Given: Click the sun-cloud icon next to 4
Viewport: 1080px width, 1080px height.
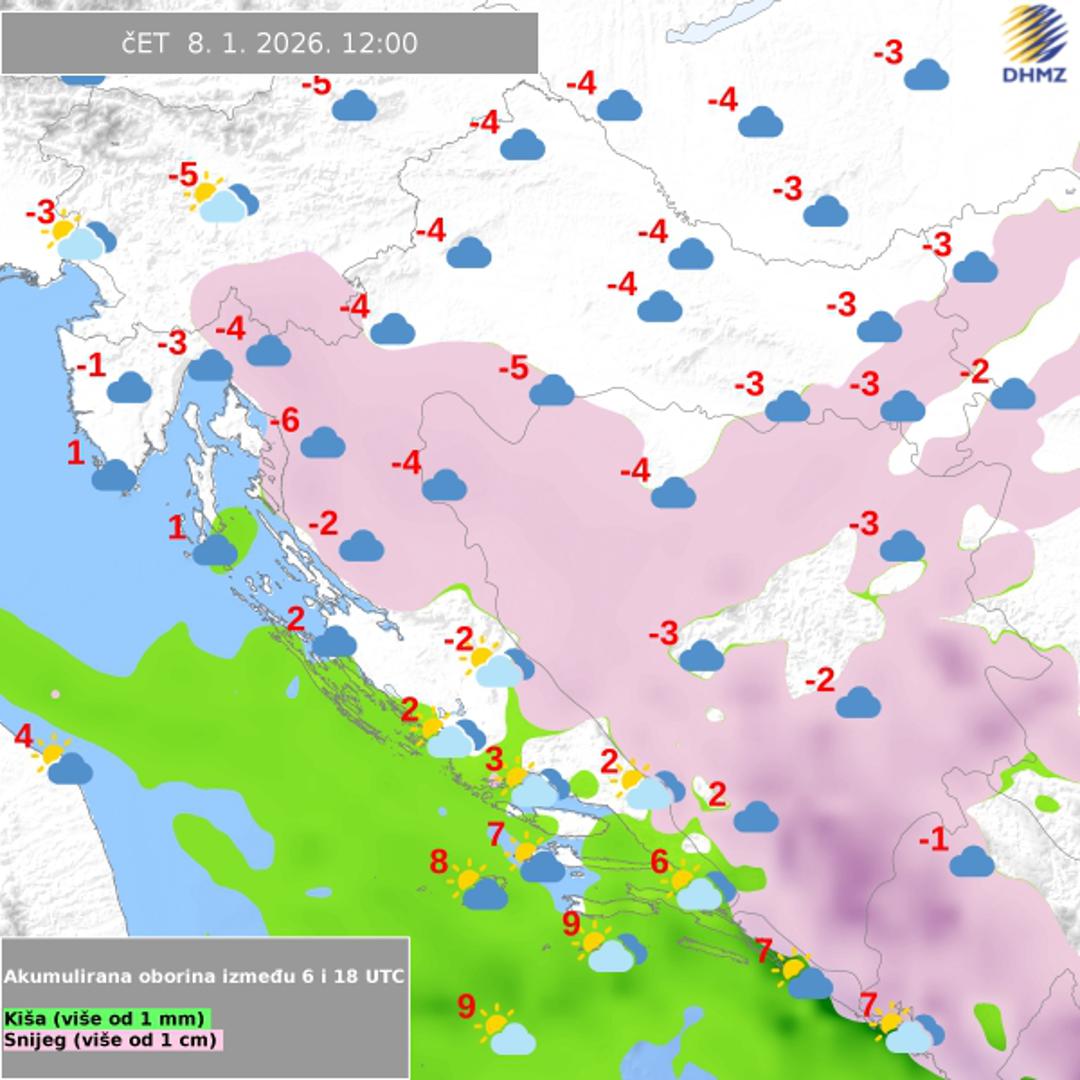Looking at the screenshot, I should 63,761.
